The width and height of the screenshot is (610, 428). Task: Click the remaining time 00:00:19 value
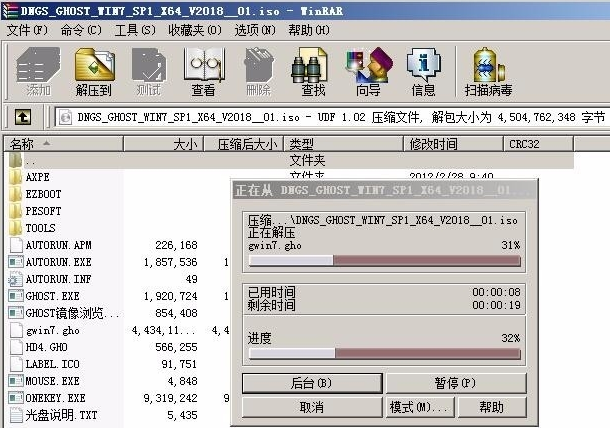(x=496, y=305)
